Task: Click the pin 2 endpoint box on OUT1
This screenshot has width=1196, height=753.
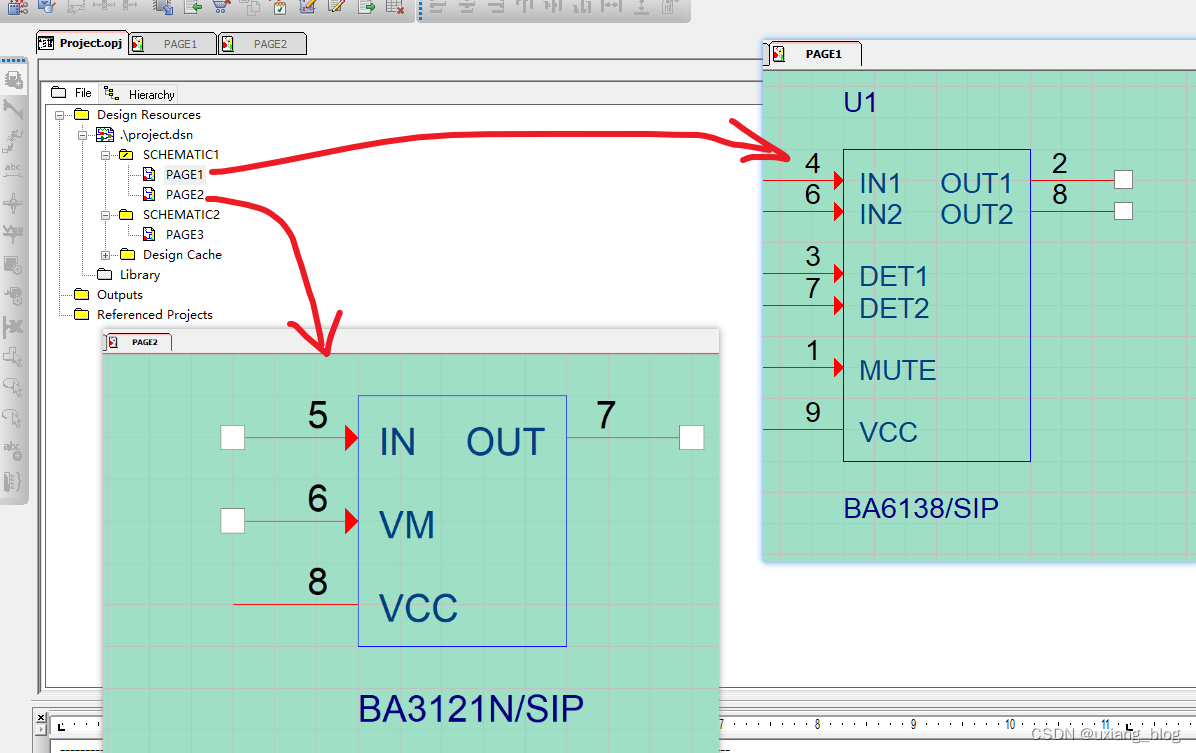Action: click(1124, 180)
